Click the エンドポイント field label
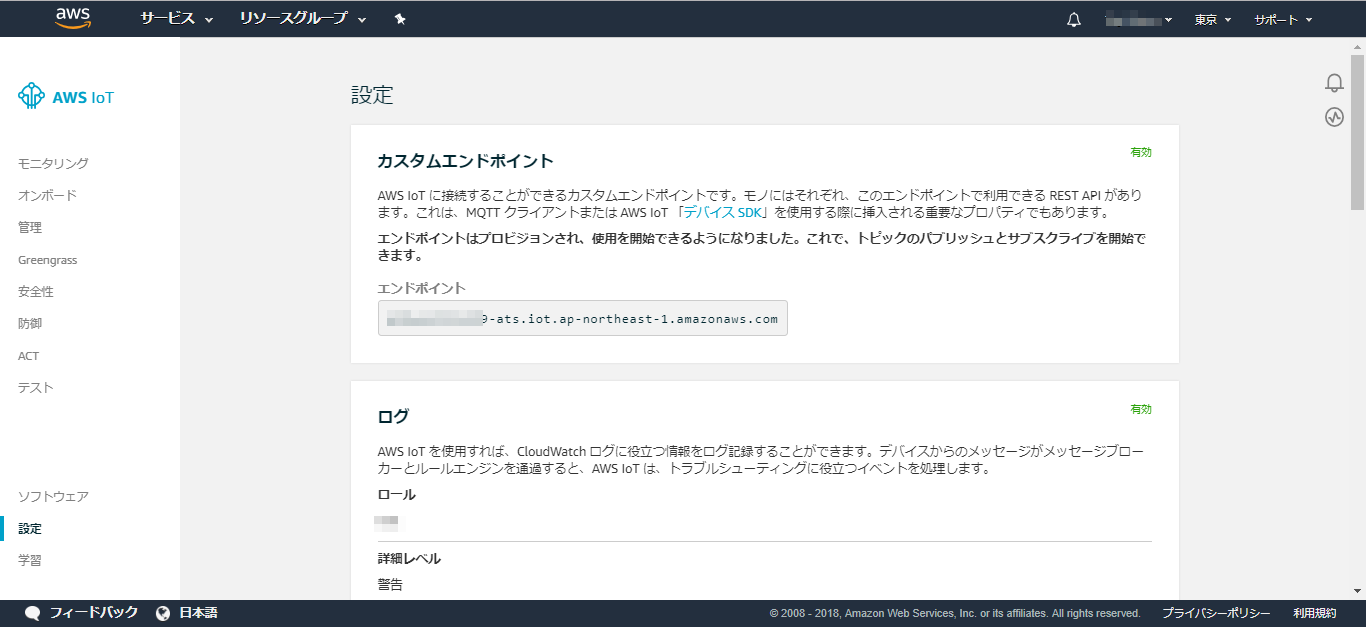Viewport: 1366px width, 627px height. click(422, 288)
